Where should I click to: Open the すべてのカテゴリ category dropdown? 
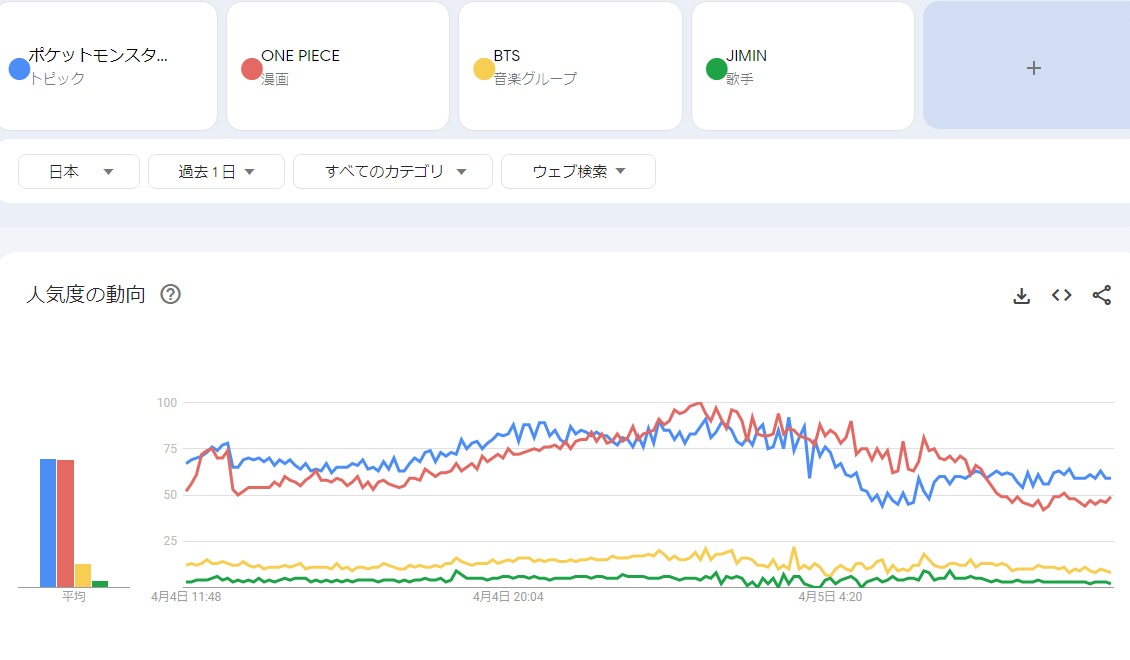(x=392, y=172)
